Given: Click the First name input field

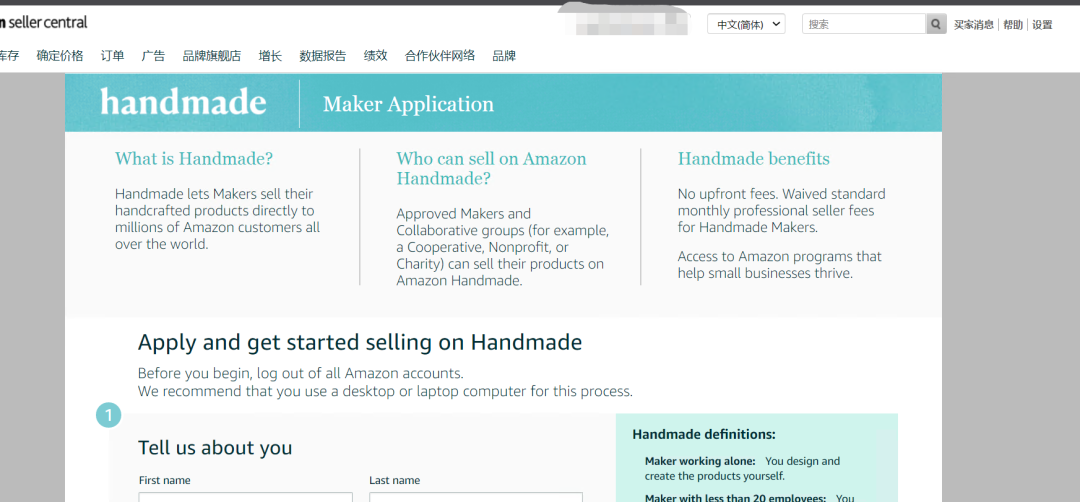Looking at the screenshot, I should click(x=245, y=496).
